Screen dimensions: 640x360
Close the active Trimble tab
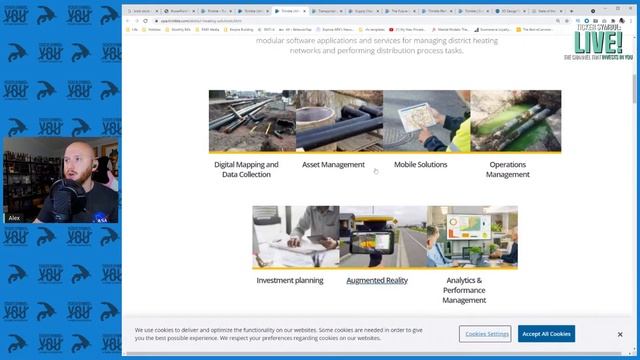pyautogui.click(x=304, y=11)
